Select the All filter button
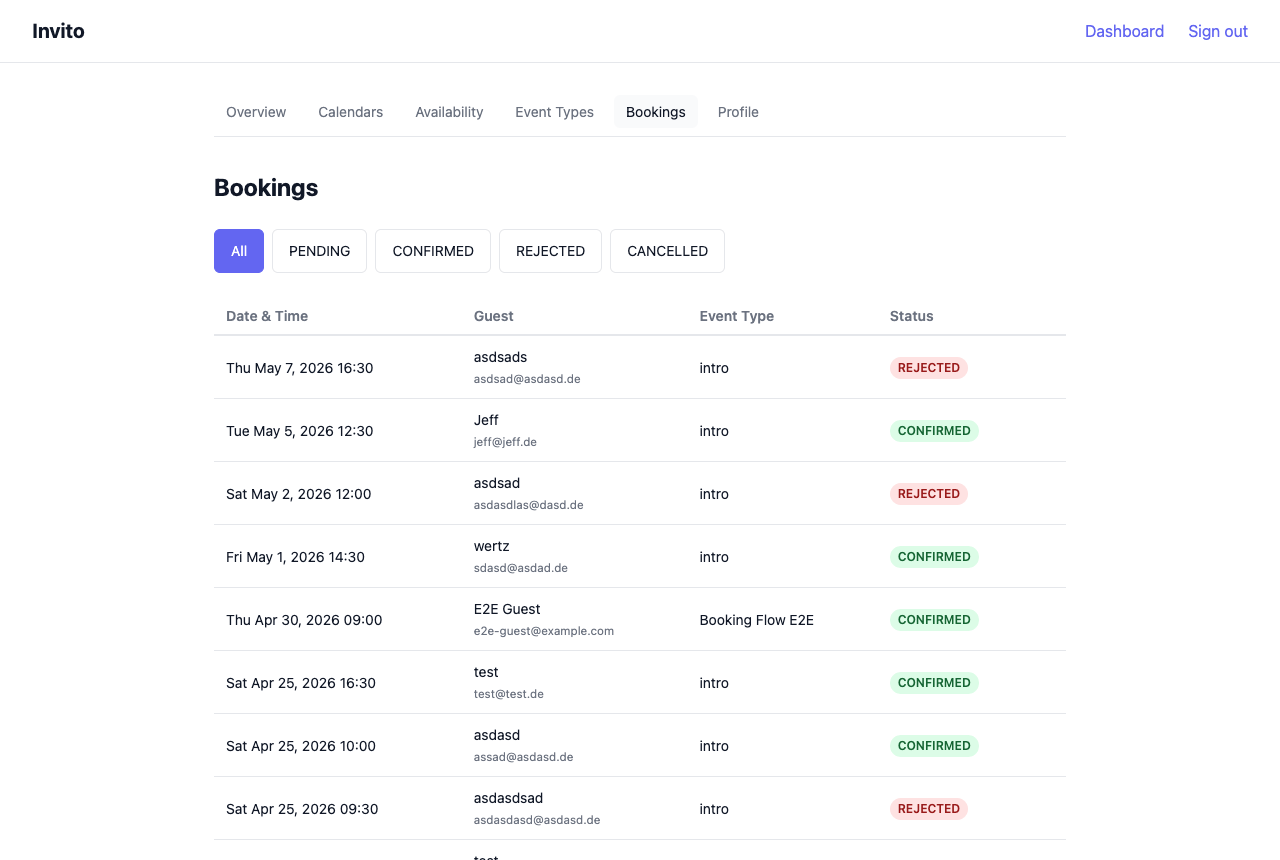The width and height of the screenshot is (1280, 860). (239, 251)
